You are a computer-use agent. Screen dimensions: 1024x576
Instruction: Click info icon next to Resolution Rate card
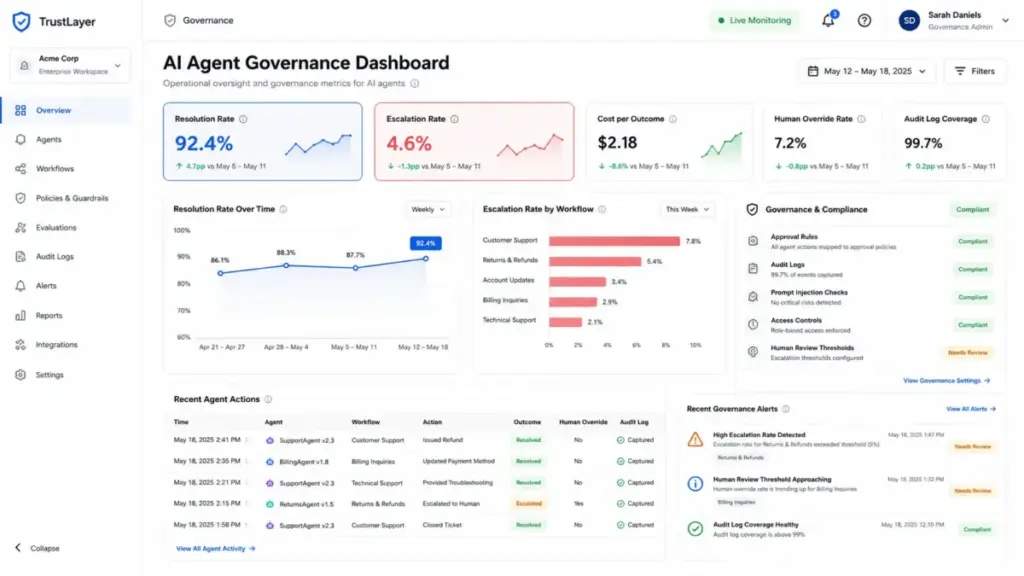tap(243, 119)
